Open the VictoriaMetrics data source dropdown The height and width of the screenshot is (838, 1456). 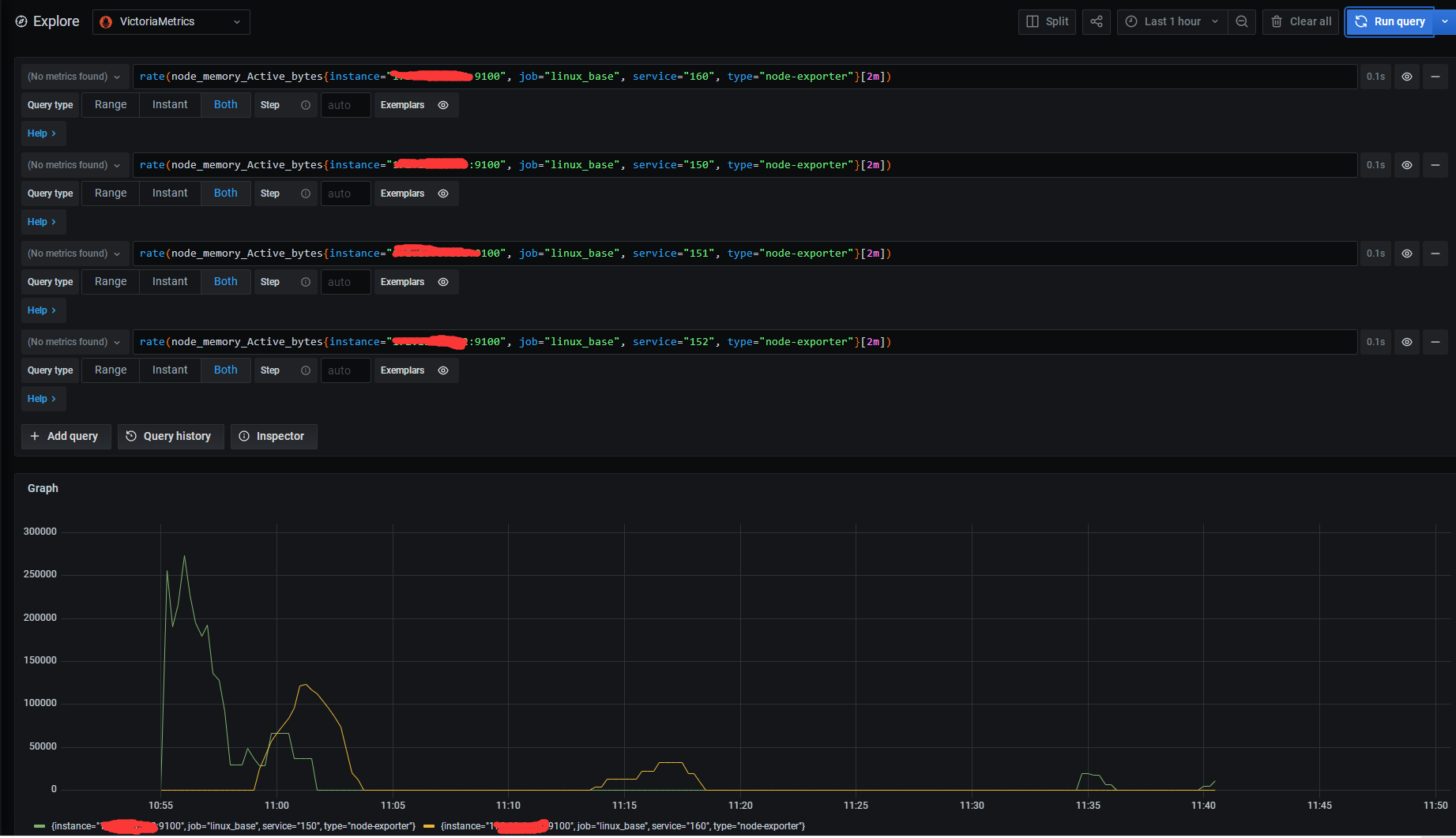(171, 21)
